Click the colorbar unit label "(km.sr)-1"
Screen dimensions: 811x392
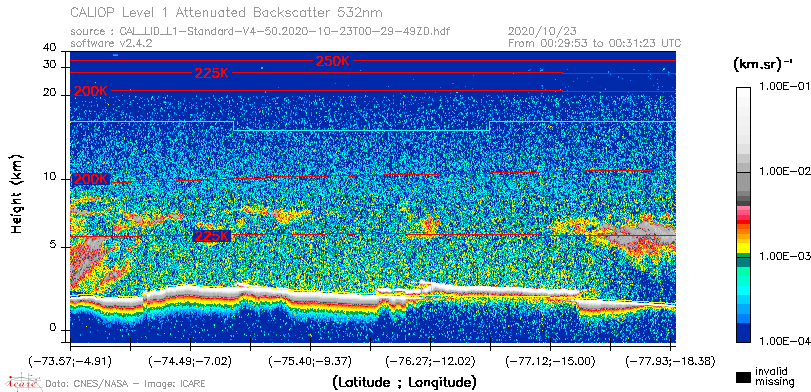(x=763, y=65)
